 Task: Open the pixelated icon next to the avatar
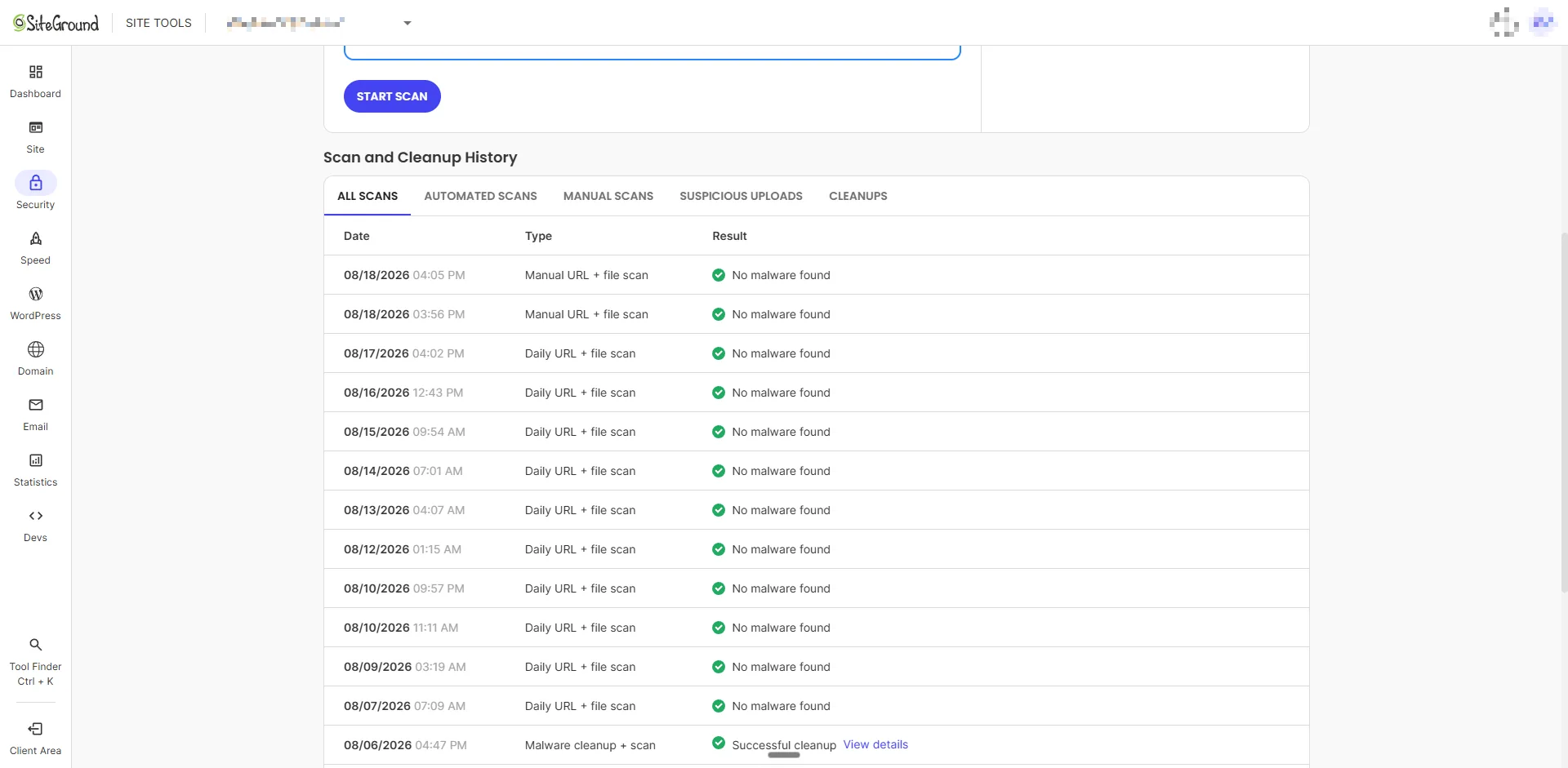(1504, 22)
